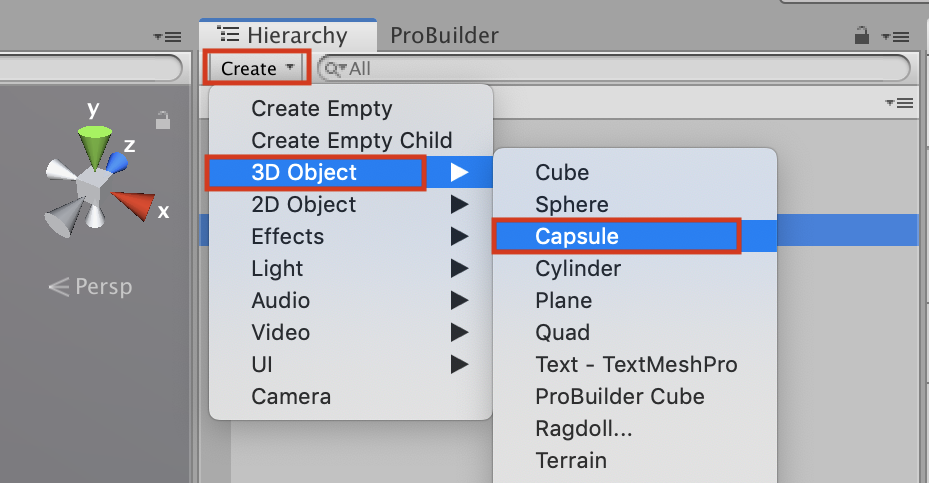Click the red X axis cone on gizmo
The height and width of the screenshot is (483, 929).
point(132,205)
